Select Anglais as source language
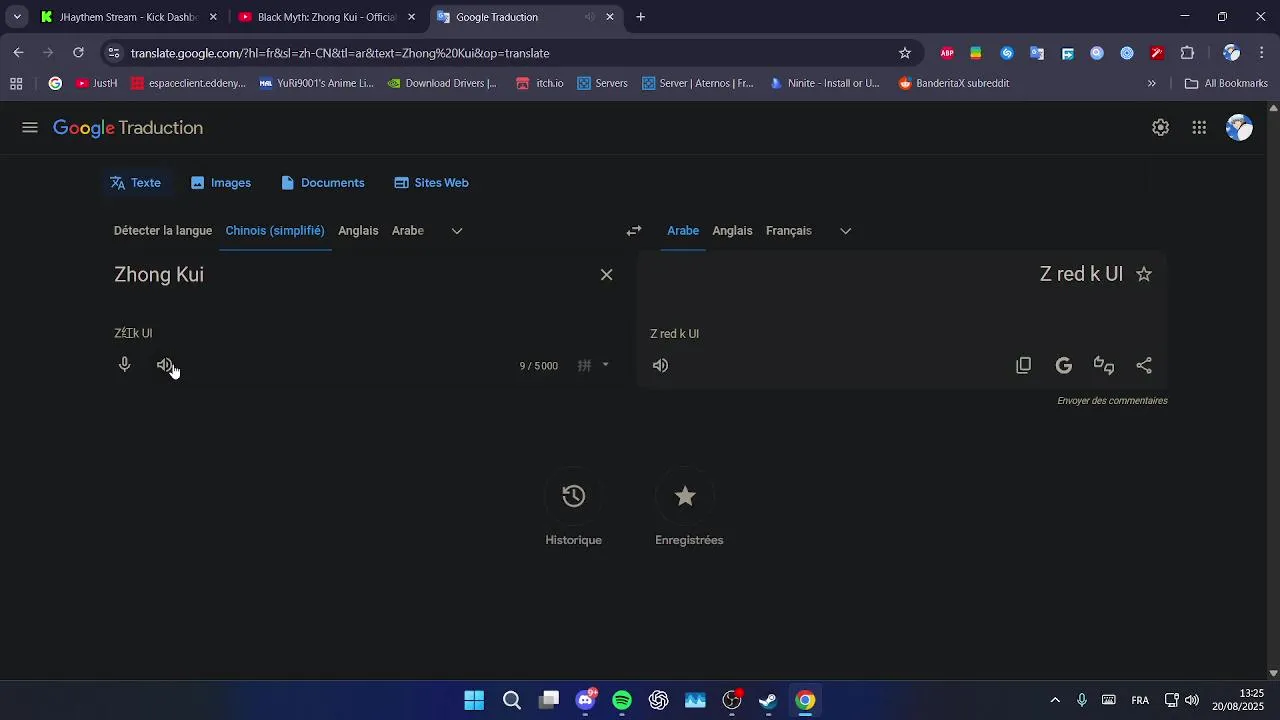This screenshot has width=1280, height=720. pos(358,231)
